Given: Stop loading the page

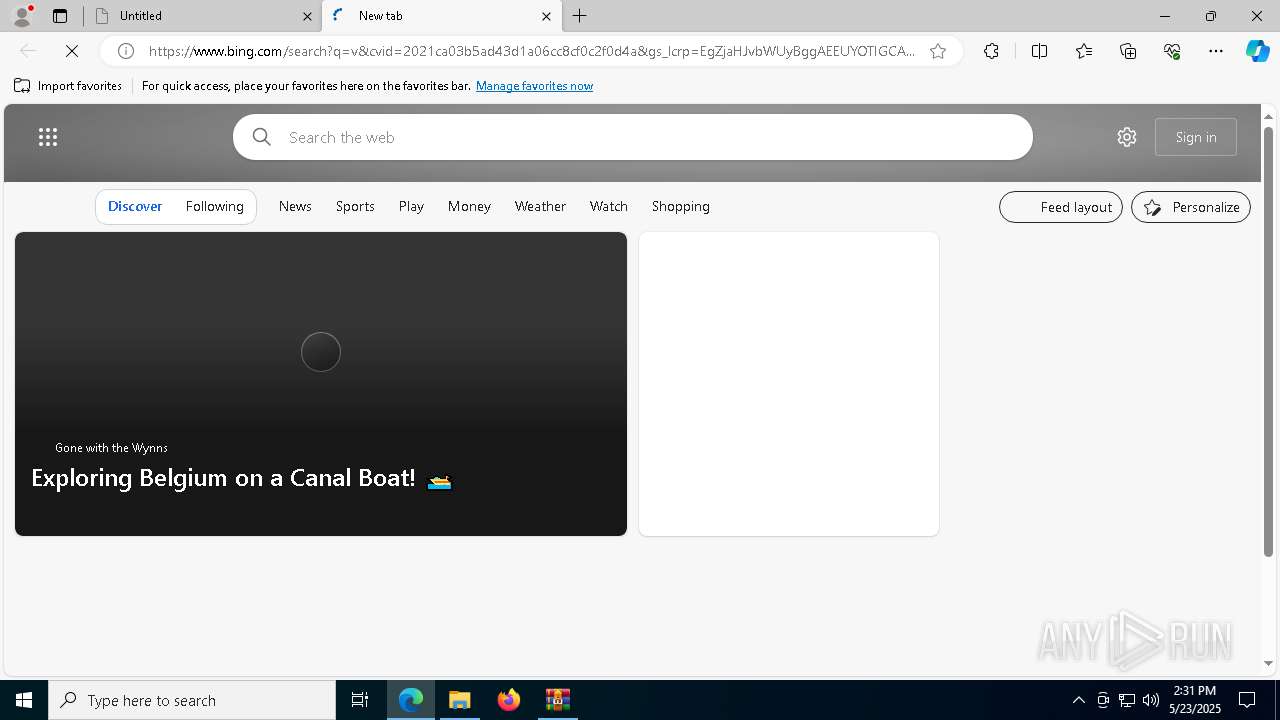Looking at the screenshot, I should 72,51.
